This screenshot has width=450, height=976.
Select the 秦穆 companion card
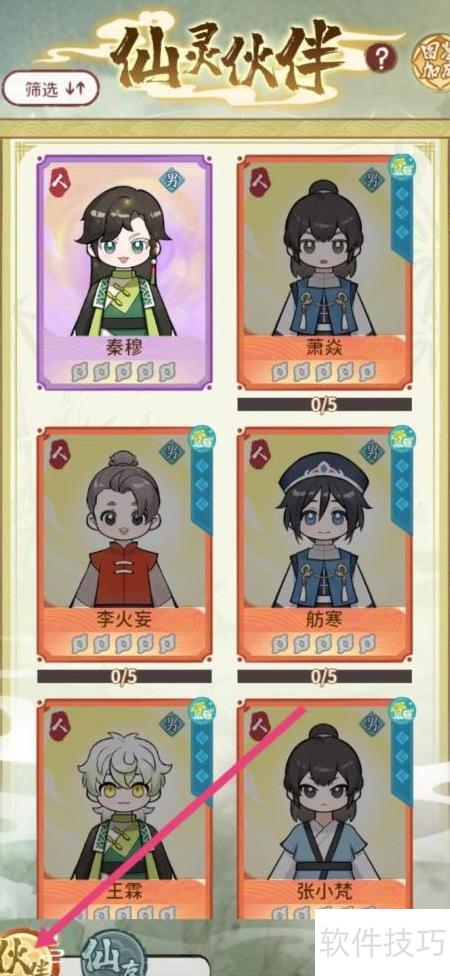[x=124, y=273]
